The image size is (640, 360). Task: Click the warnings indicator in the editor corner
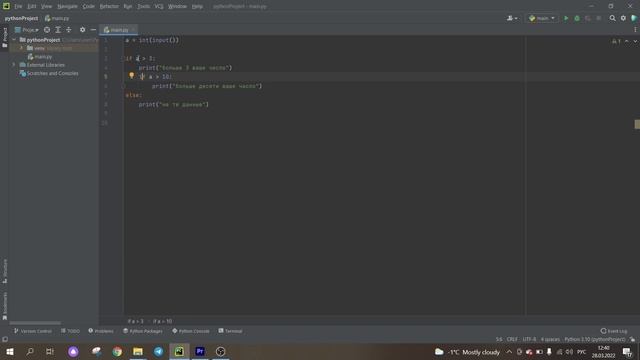[616, 41]
